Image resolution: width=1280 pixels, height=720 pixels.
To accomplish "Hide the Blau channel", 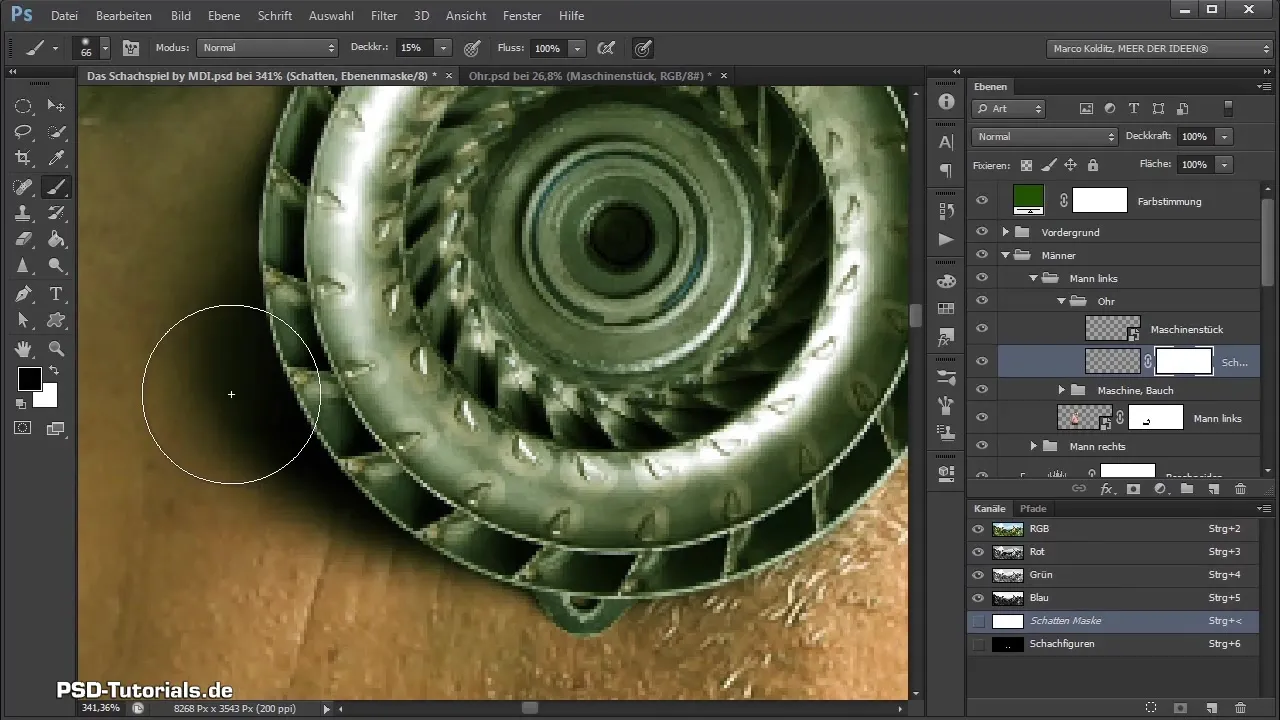I will pos(979,598).
